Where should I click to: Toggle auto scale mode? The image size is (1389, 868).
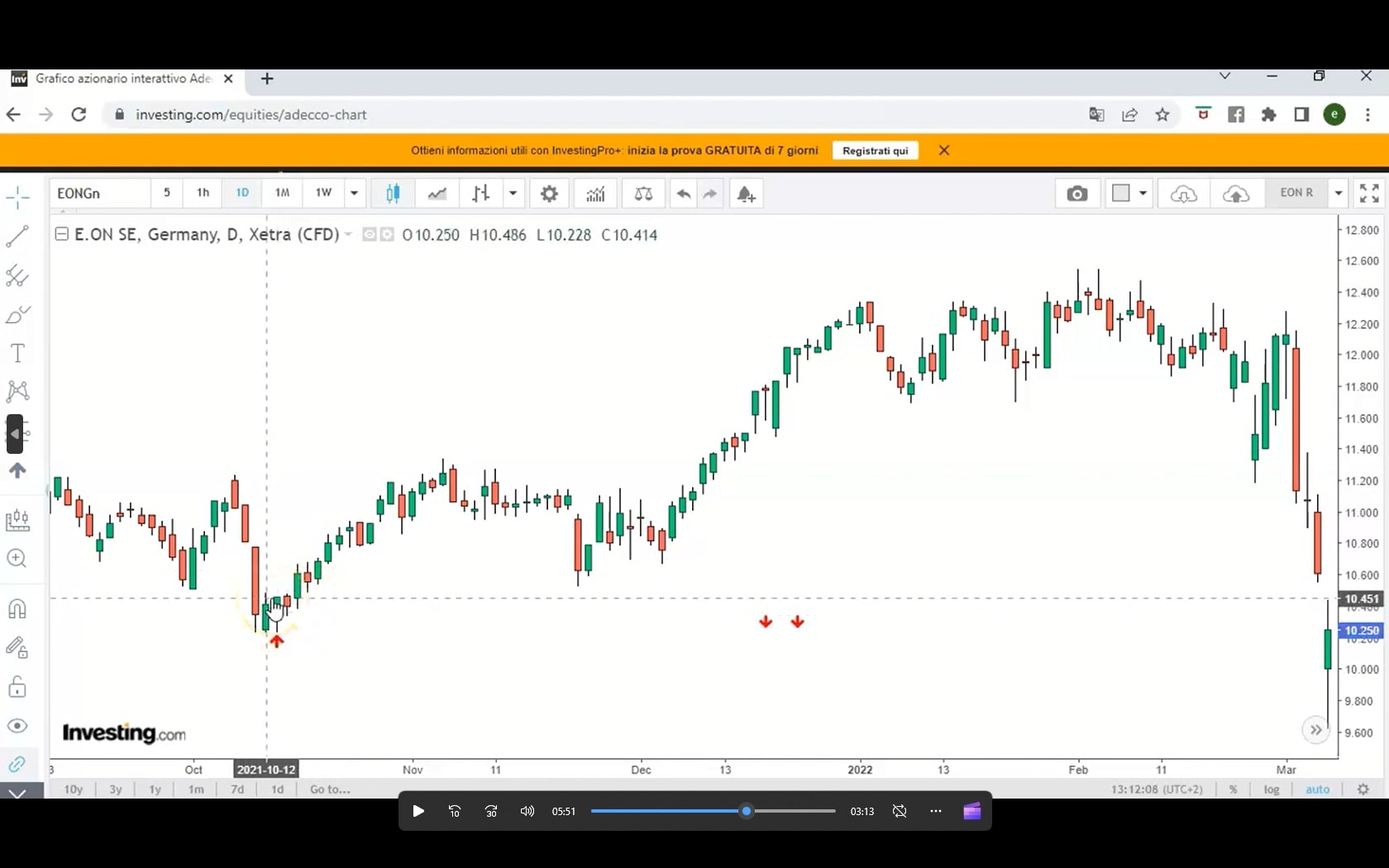click(1317, 789)
